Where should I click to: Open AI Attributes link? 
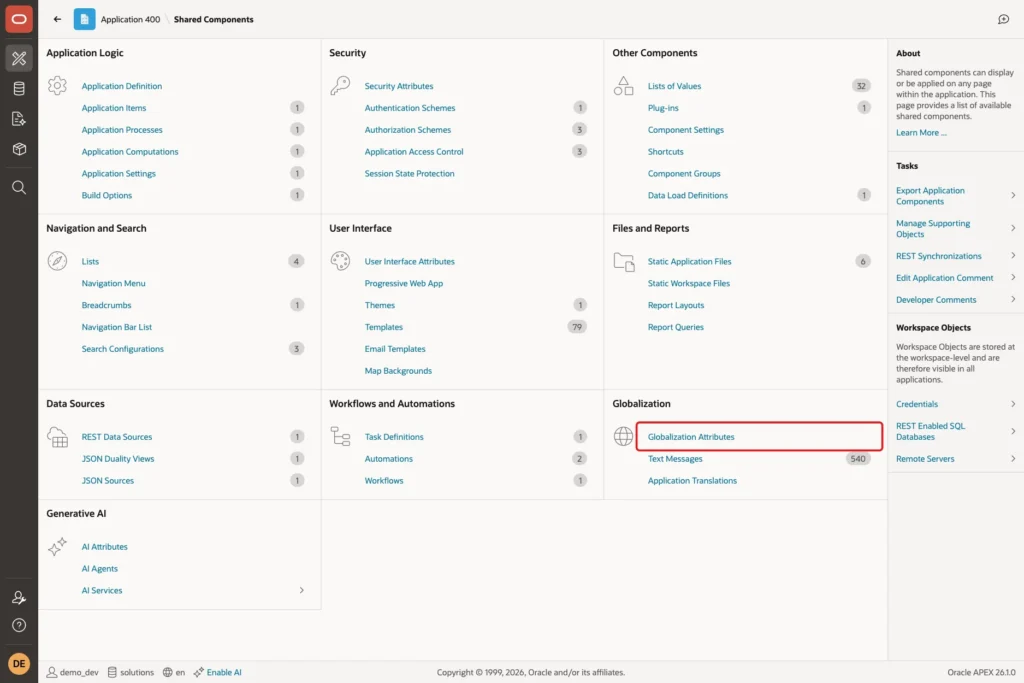click(104, 547)
